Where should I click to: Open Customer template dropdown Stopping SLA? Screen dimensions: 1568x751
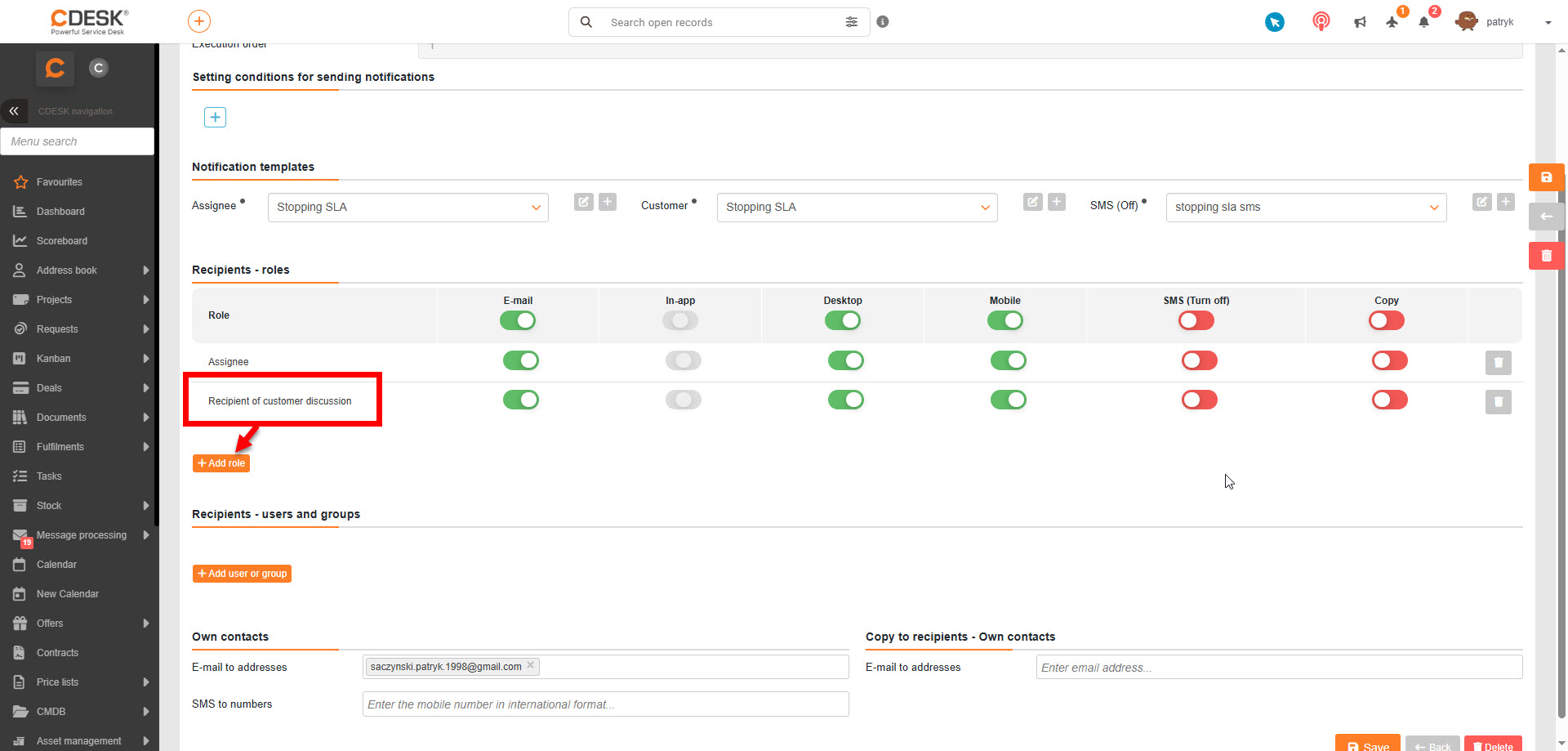click(857, 208)
